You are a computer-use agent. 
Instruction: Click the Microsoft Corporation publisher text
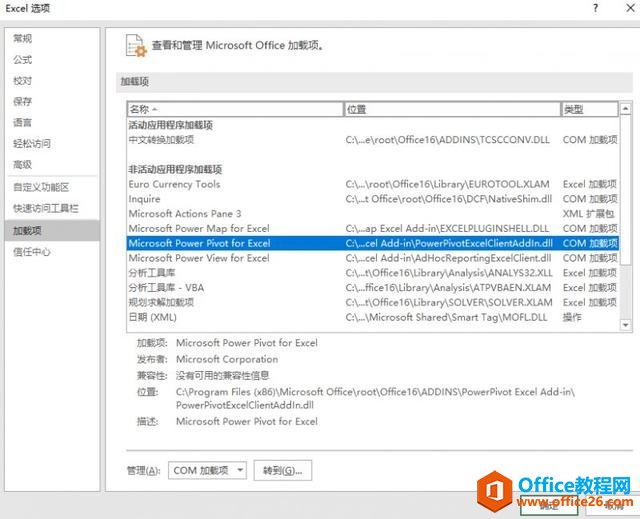pyautogui.click(x=227, y=359)
